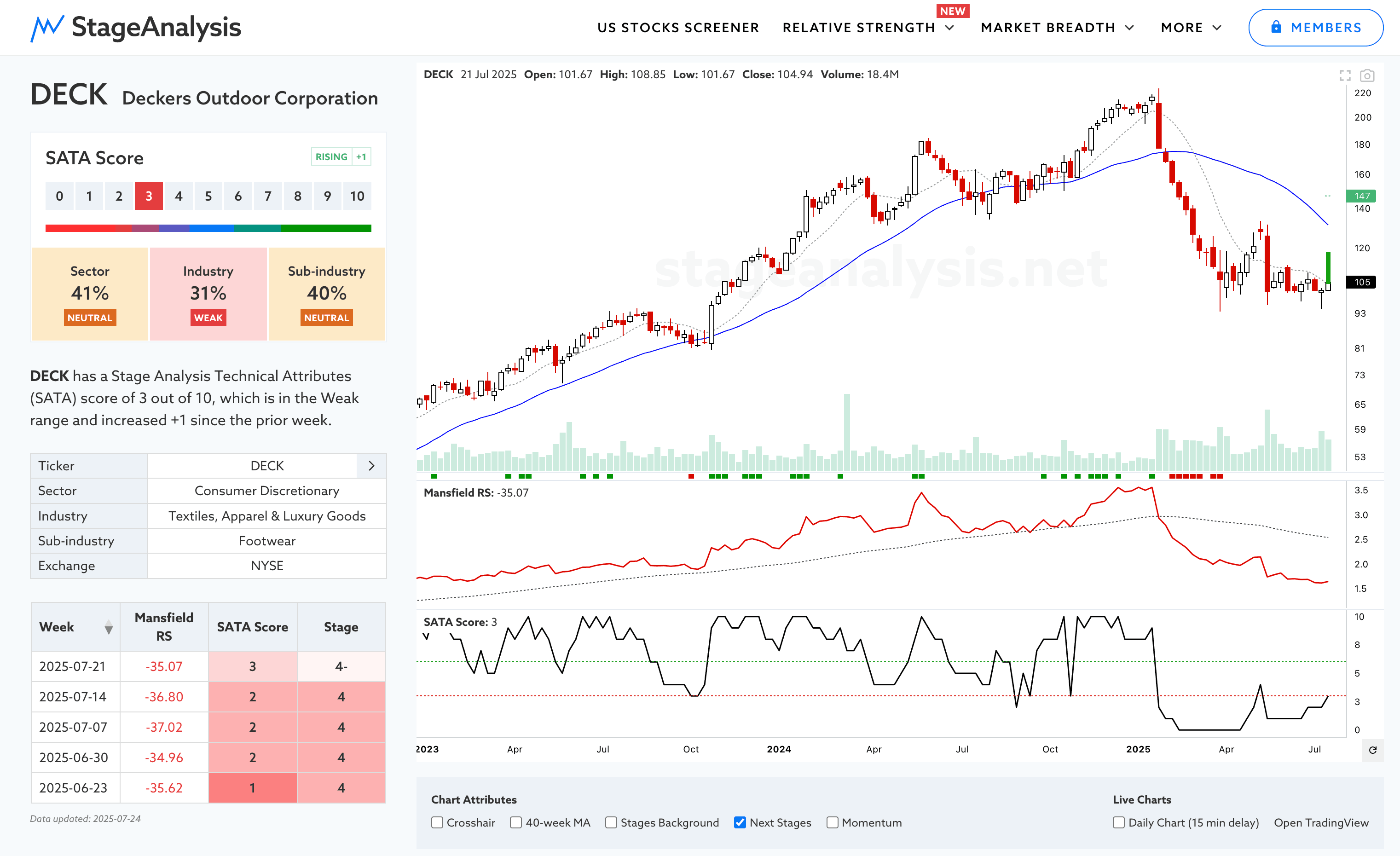Click the Sector 41% Neutral card
The height and width of the screenshot is (856, 1400).
[x=90, y=294]
